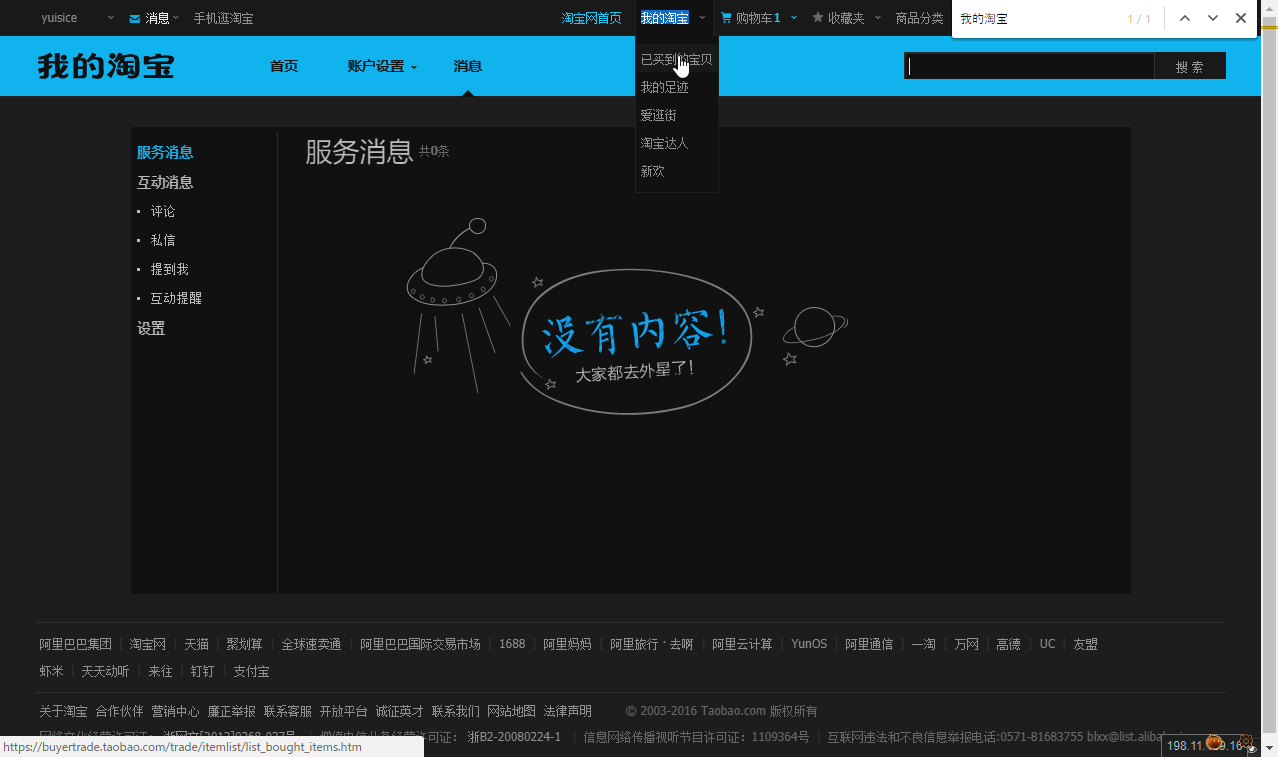Open 阿里通信 footer link
The height and width of the screenshot is (757, 1278).
[x=869, y=644]
